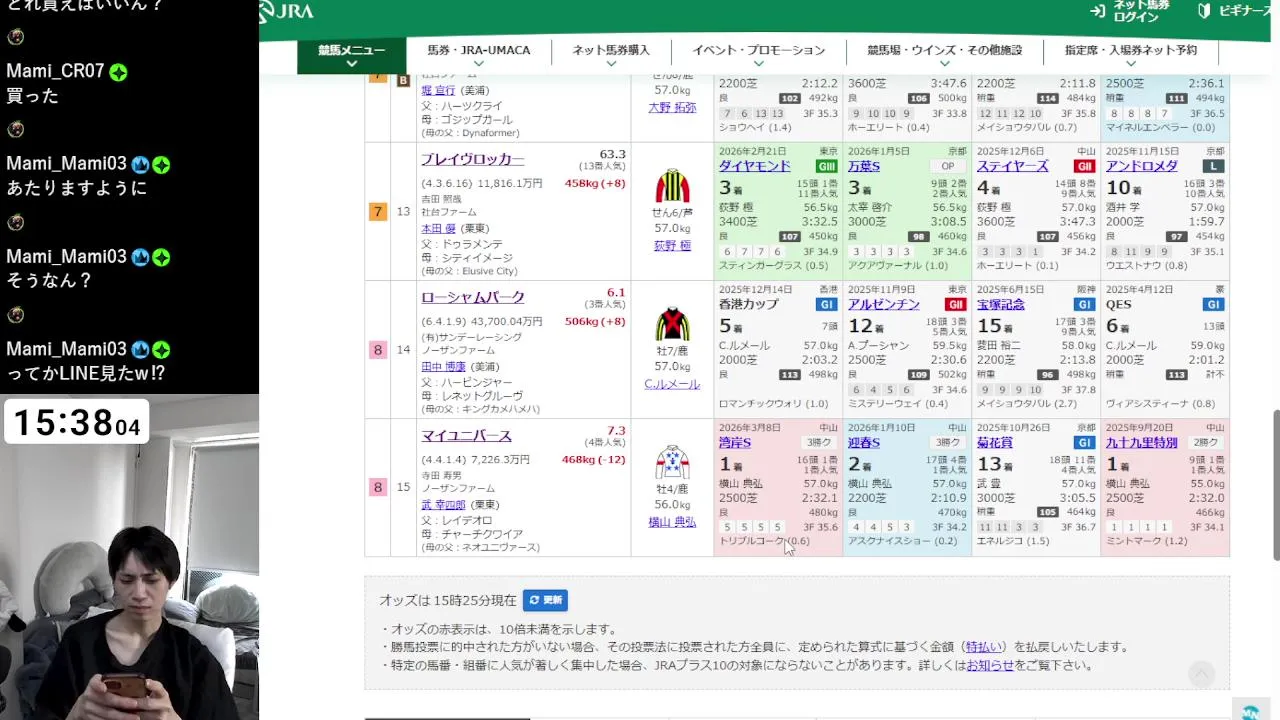Click the GI badge beside 菊花賞
Viewport: 1280px width, 720px height.
[x=1084, y=442]
